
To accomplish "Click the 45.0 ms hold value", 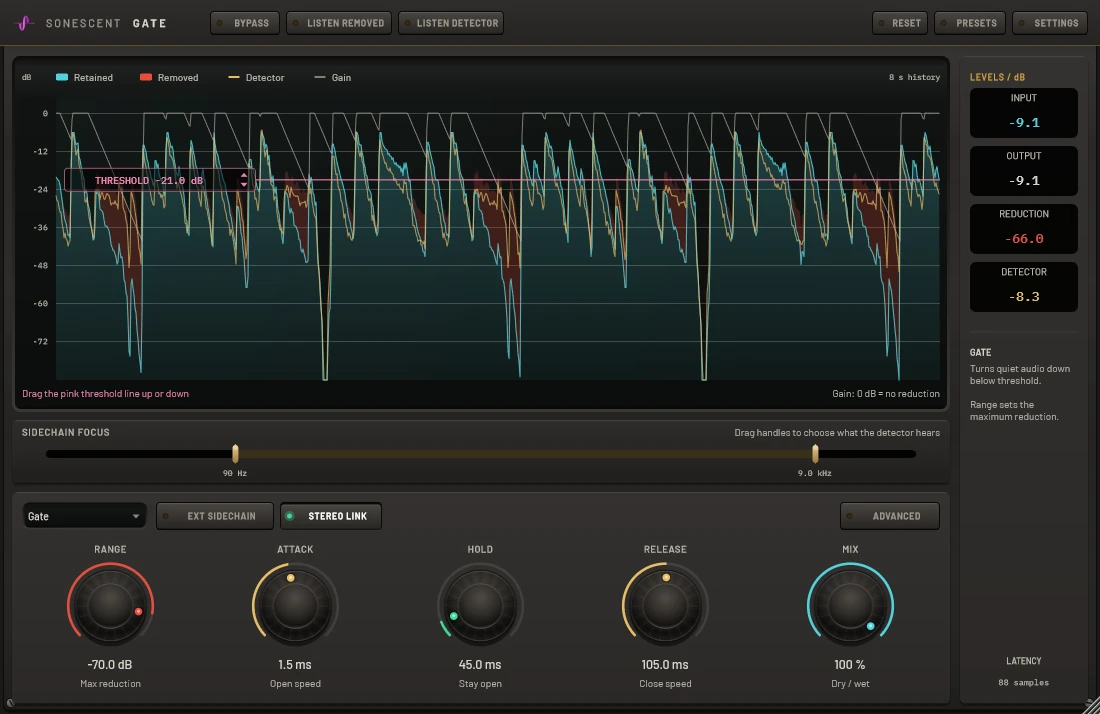I will [481, 664].
